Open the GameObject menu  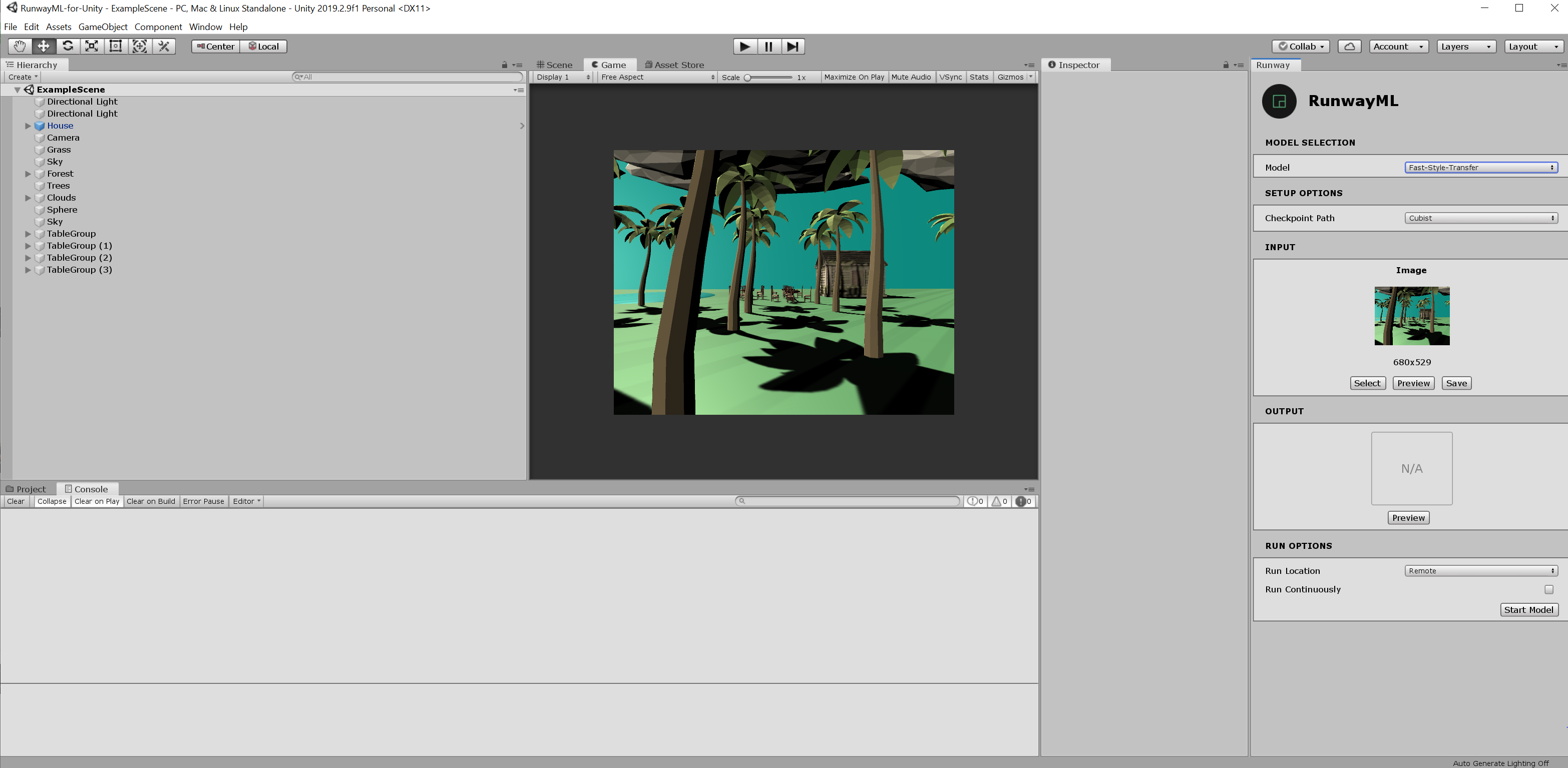point(103,27)
